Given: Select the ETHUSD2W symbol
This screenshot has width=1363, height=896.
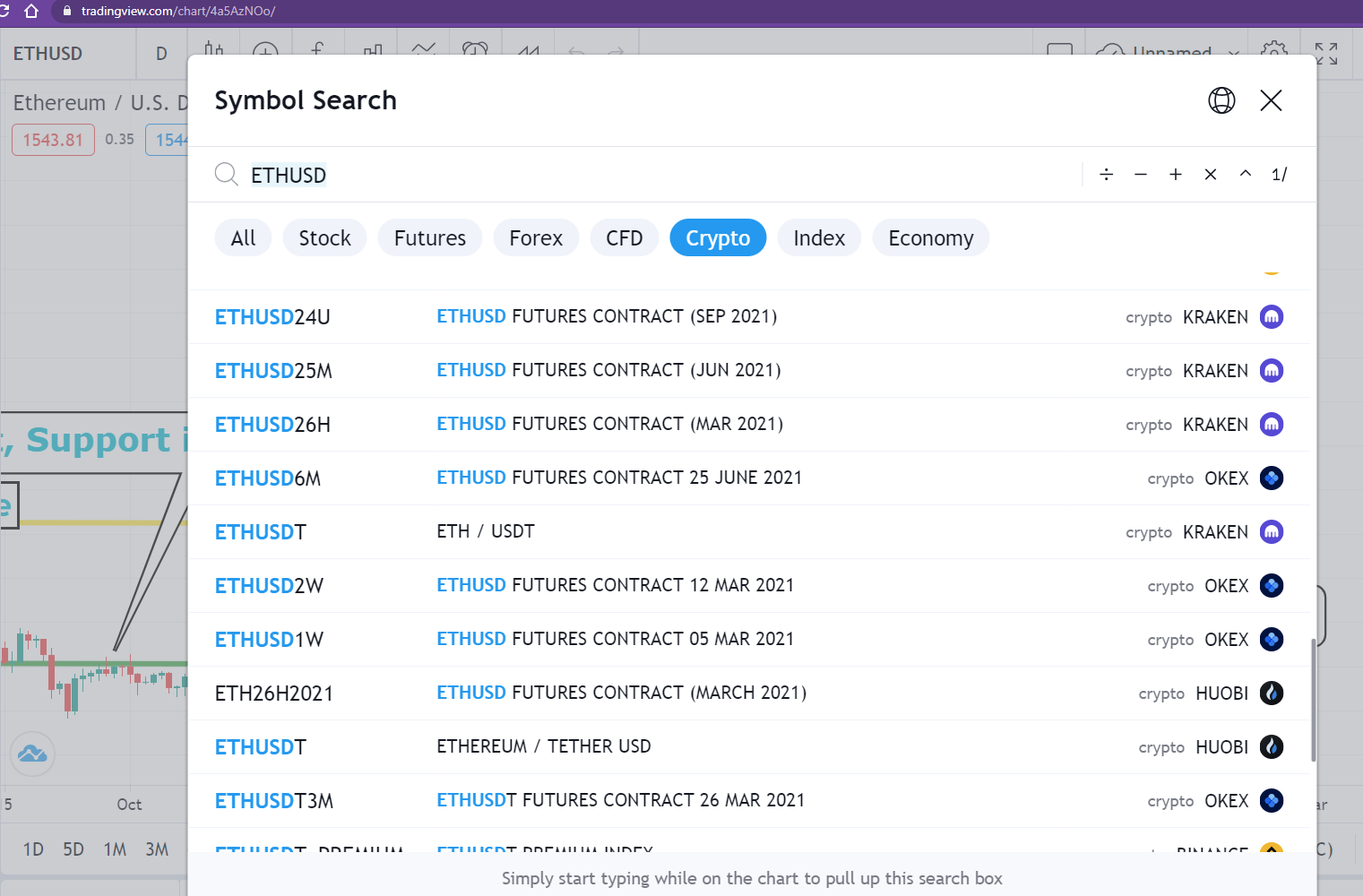Looking at the screenshot, I should pyautogui.click(x=269, y=586).
